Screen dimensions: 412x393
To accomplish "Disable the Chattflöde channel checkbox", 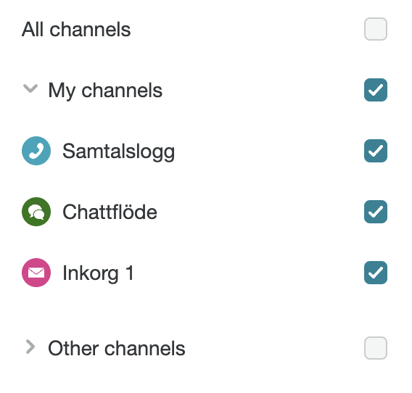I will tap(375, 212).
